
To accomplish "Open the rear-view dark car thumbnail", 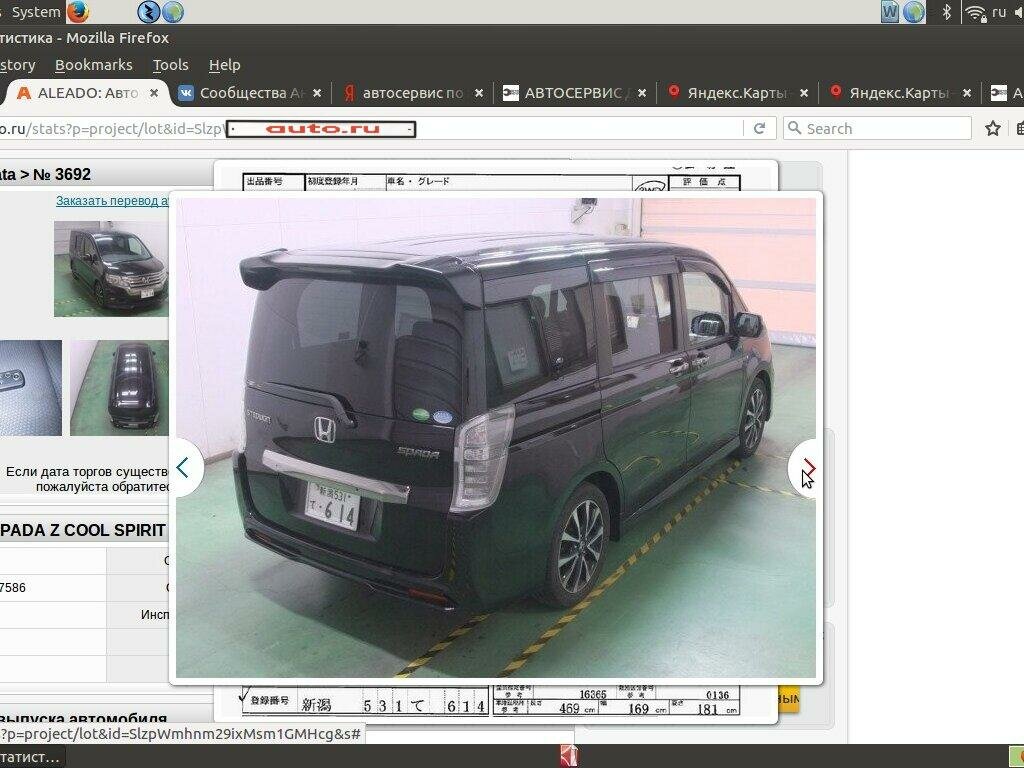I will (120, 387).
